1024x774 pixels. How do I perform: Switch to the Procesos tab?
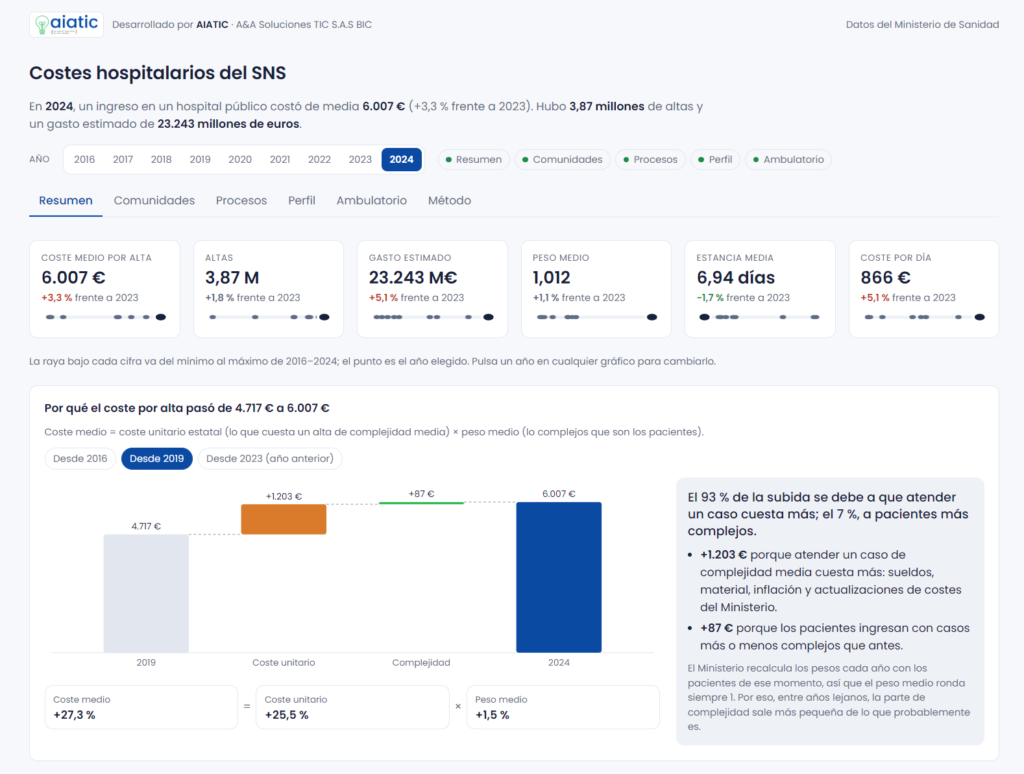click(x=242, y=201)
